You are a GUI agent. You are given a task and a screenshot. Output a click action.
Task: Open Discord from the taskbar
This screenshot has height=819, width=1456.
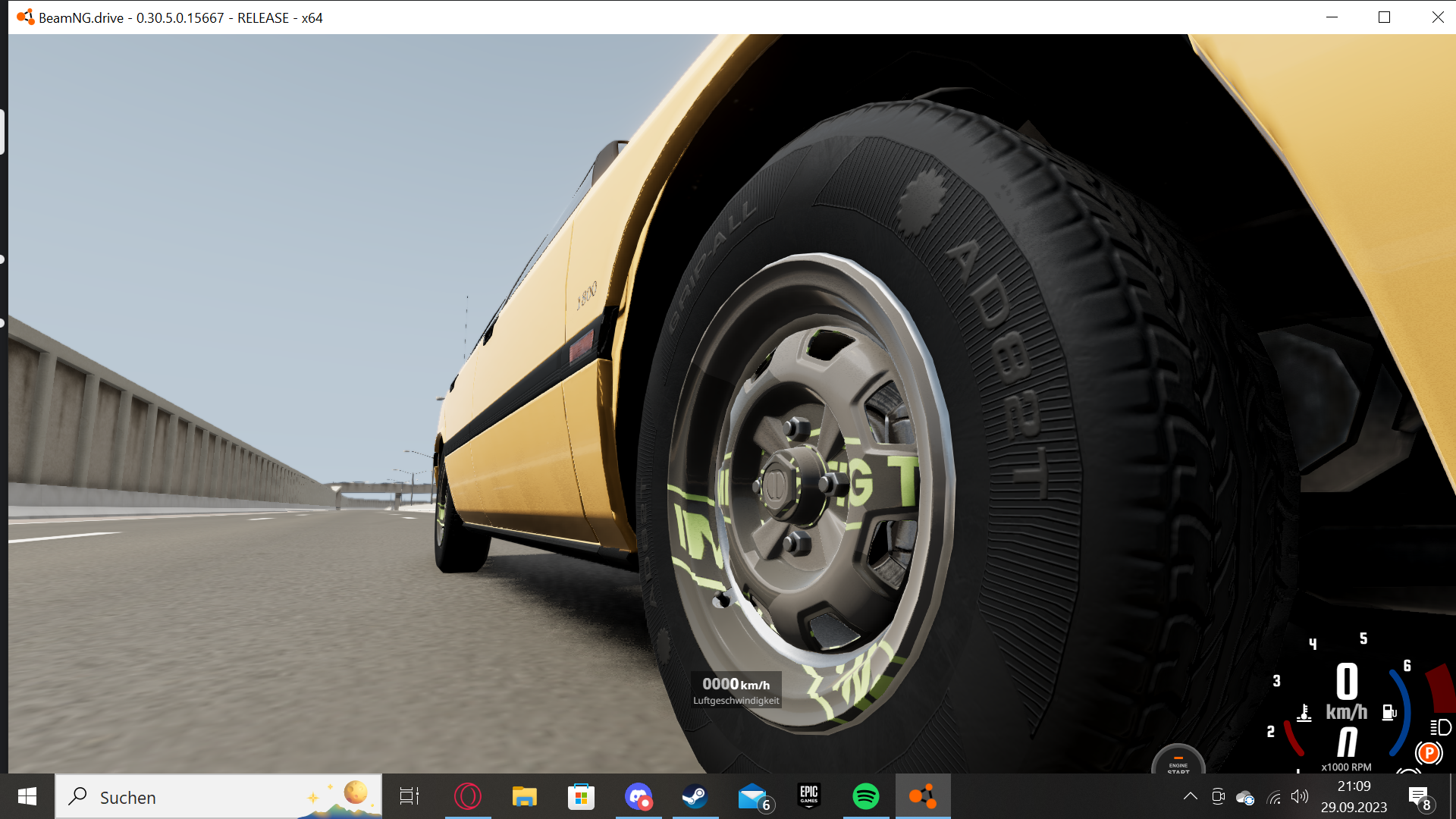tap(638, 796)
